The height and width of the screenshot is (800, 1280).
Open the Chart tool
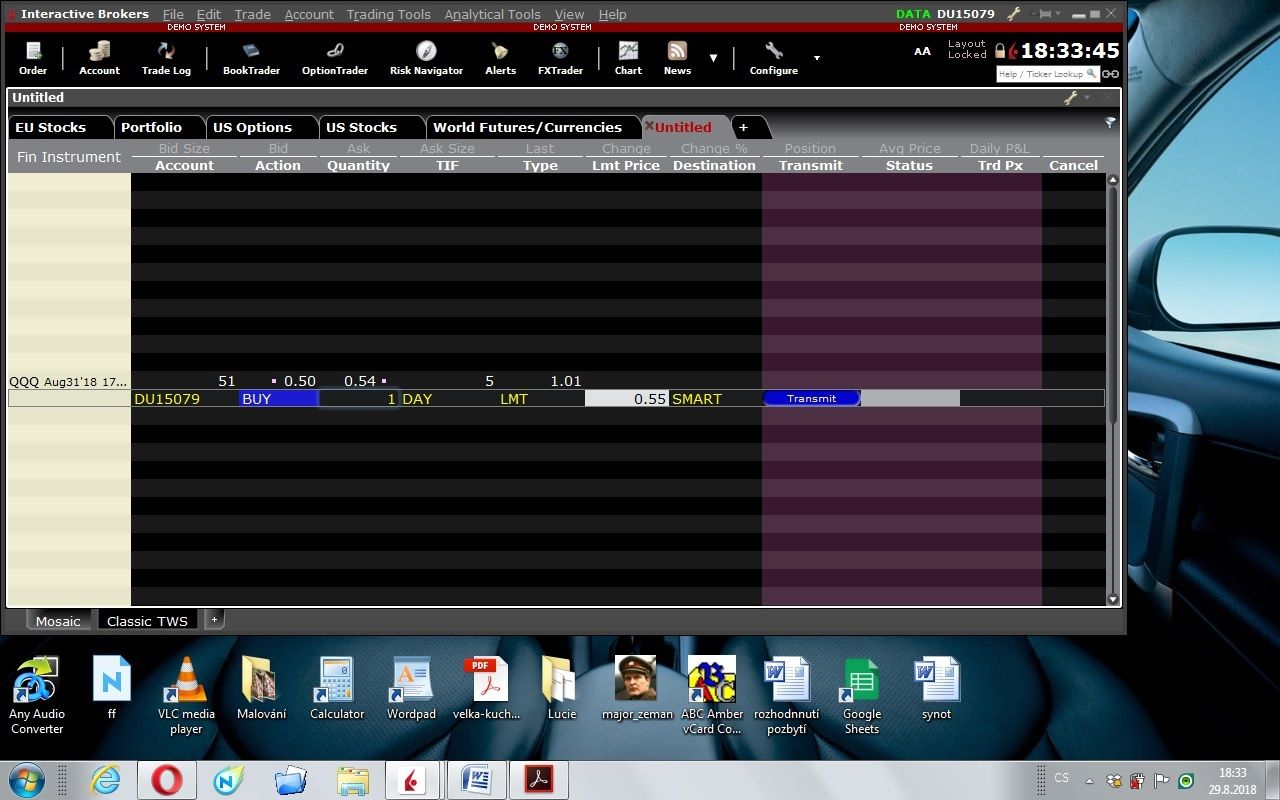tap(628, 58)
